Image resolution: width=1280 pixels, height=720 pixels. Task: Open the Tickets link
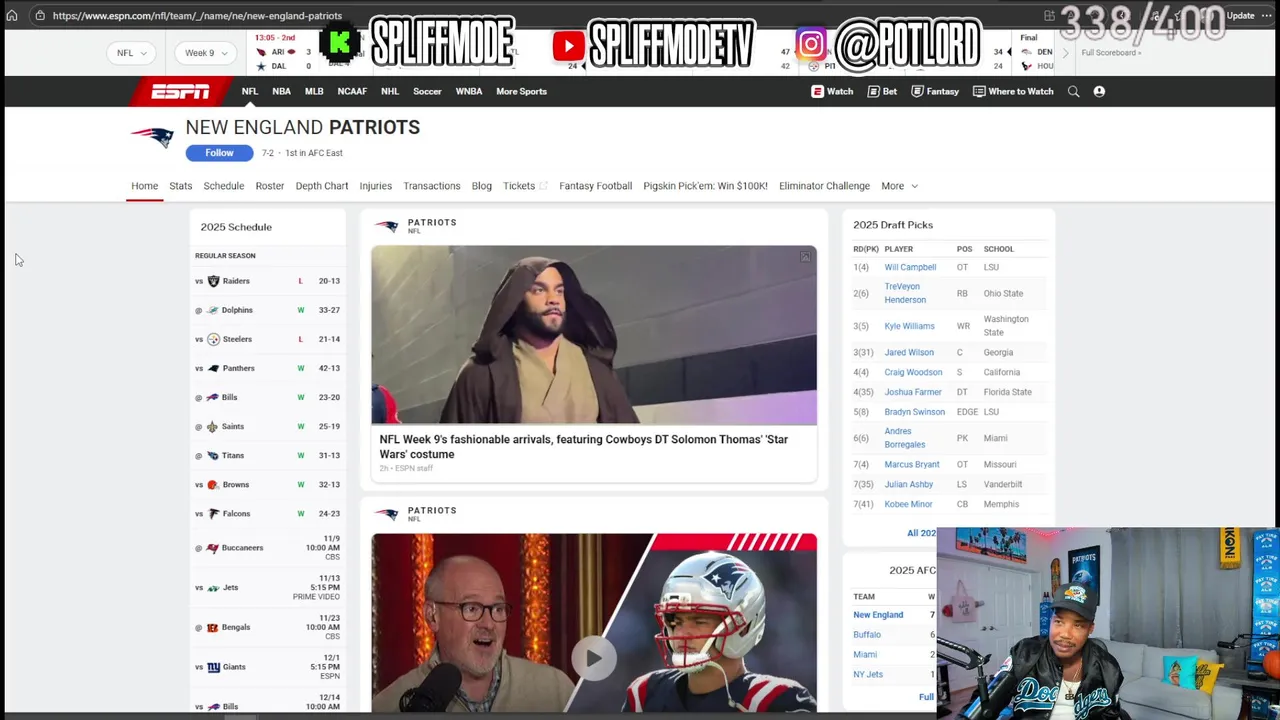point(525,186)
